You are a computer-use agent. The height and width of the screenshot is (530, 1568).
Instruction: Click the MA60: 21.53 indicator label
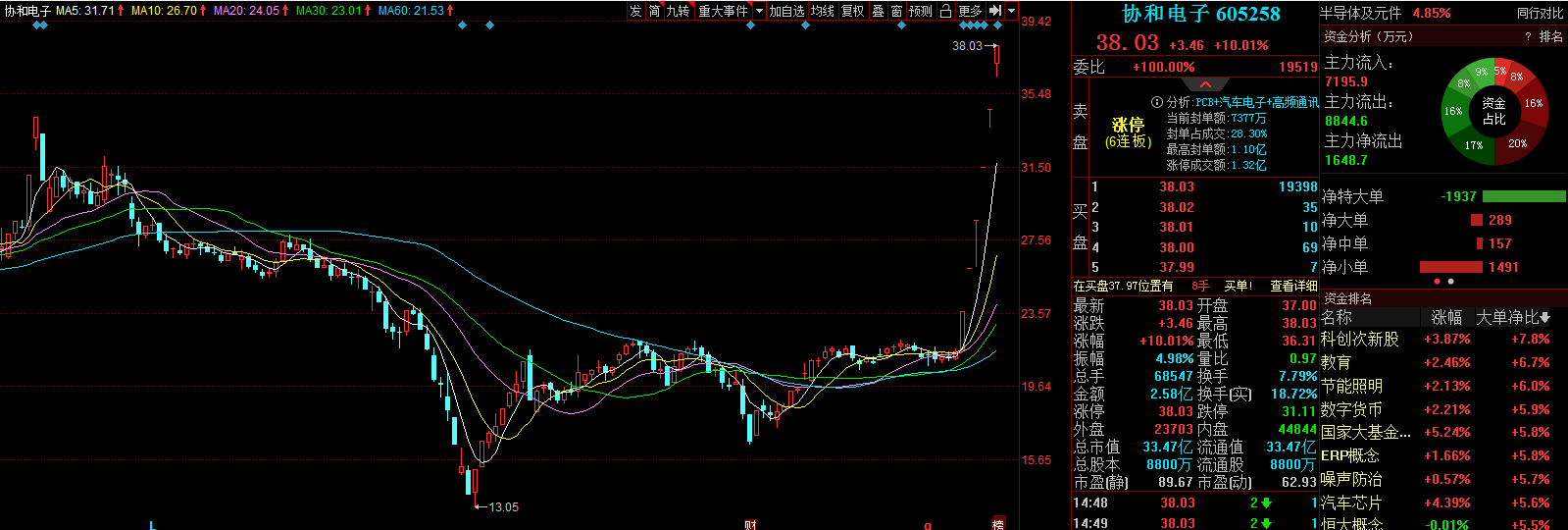pos(416,11)
